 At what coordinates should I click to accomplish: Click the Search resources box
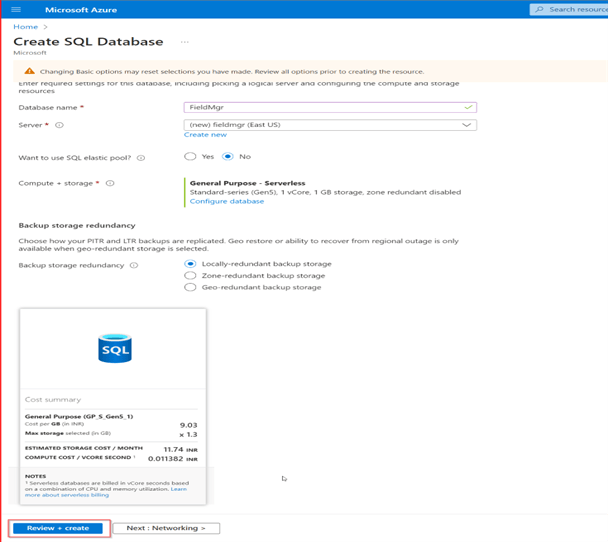[x=569, y=9]
